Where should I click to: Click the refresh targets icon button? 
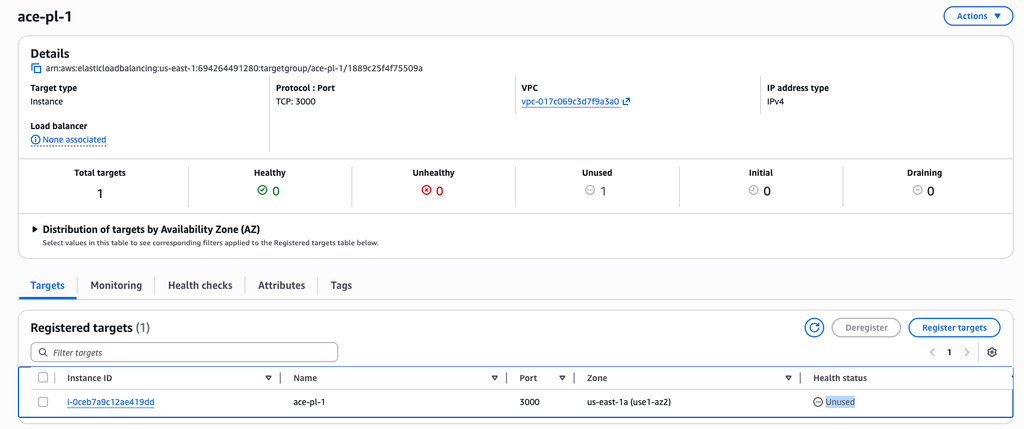(x=814, y=327)
